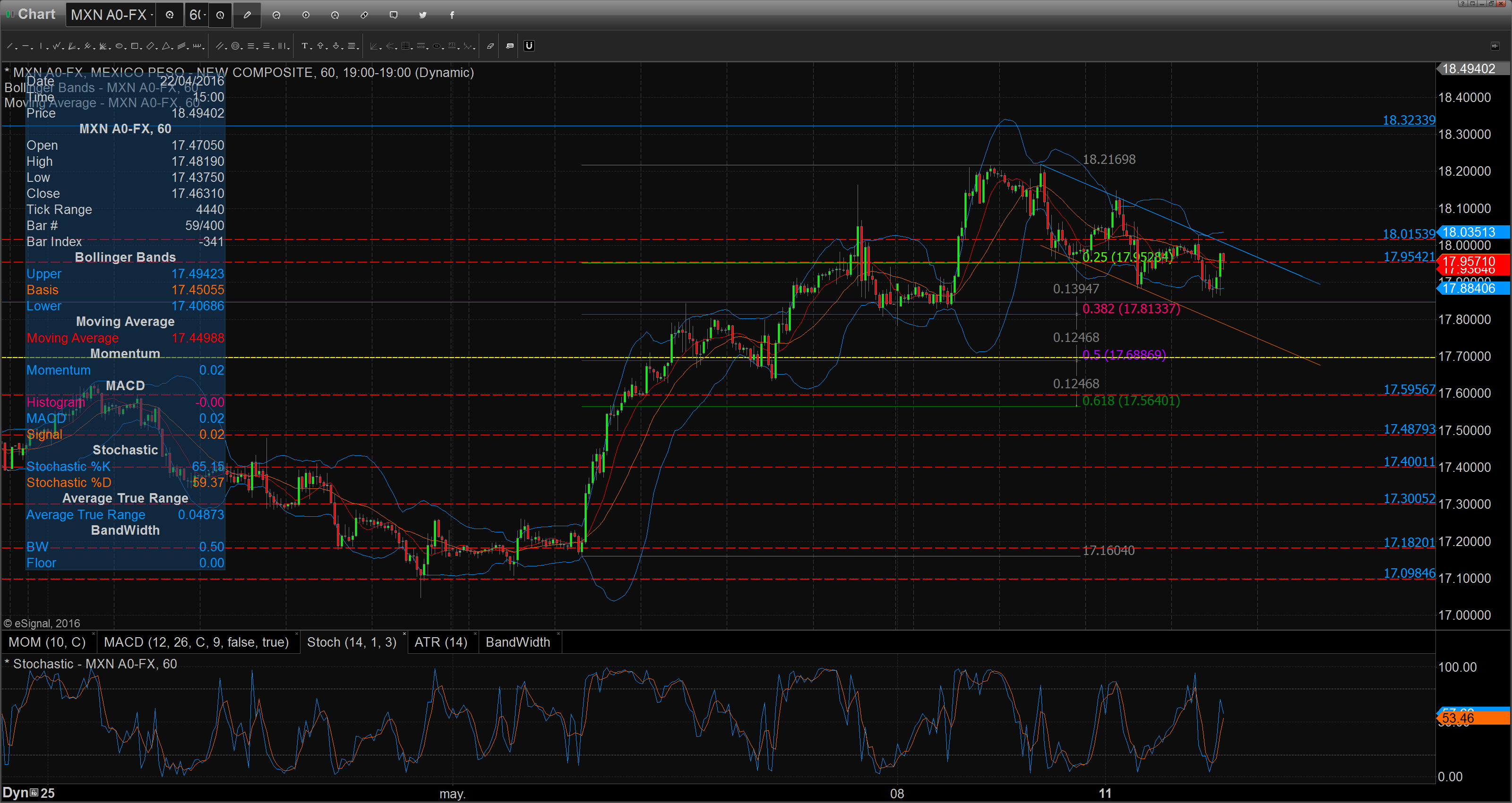Screen dimensions: 1512x803
Task: Click the 17.16040 low price label
Action: [x=1108, y=551]
